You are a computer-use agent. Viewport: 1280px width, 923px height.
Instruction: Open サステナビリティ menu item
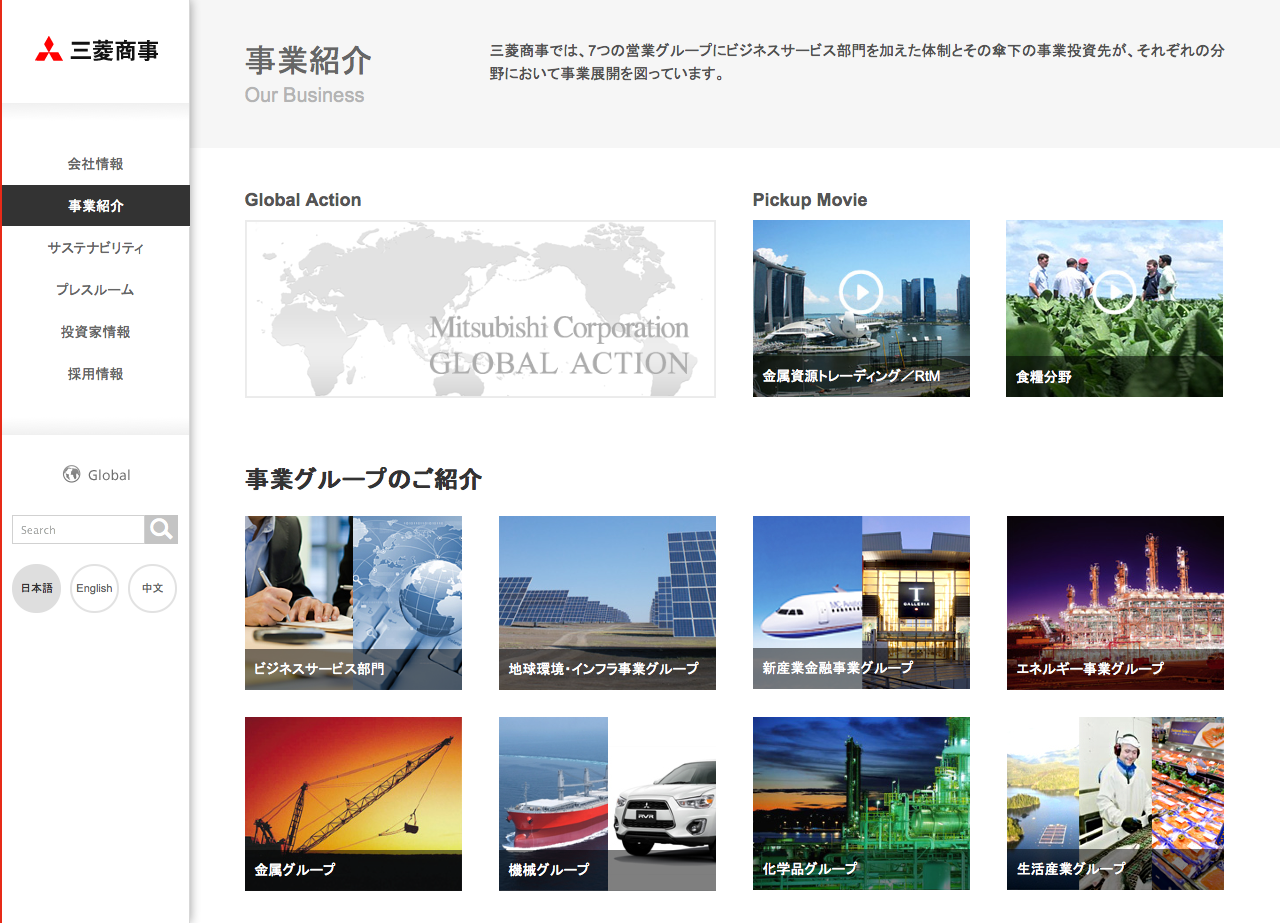[x=96, y=248]
